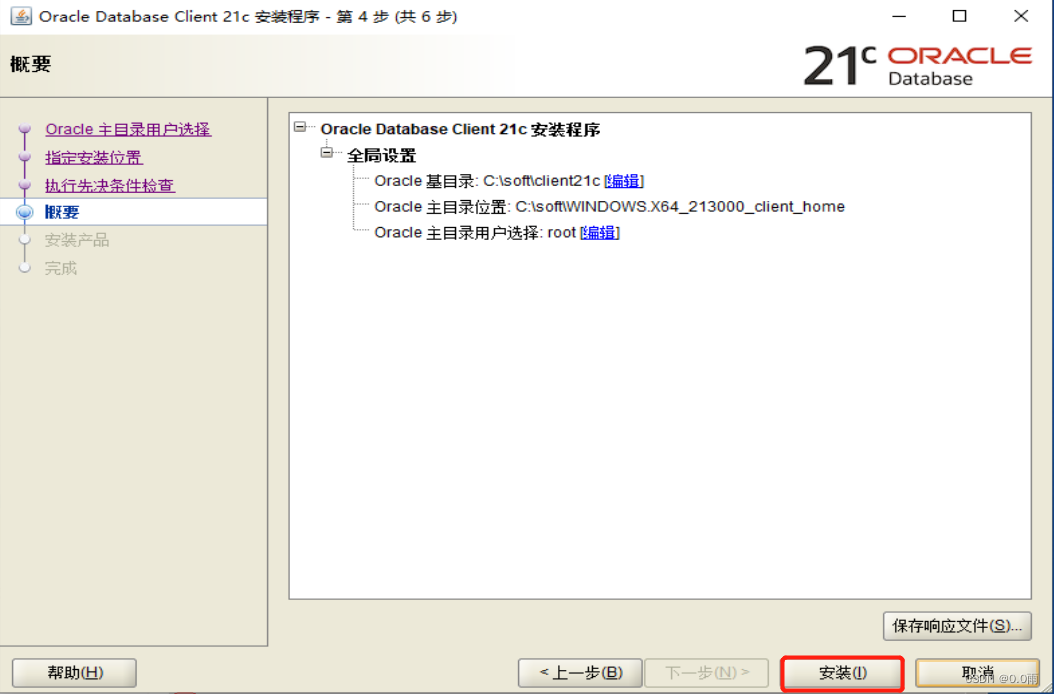The width and height of the screenshot is (1054, 694).
Task: Close the installer window
Action: (x=1020, y=16)
